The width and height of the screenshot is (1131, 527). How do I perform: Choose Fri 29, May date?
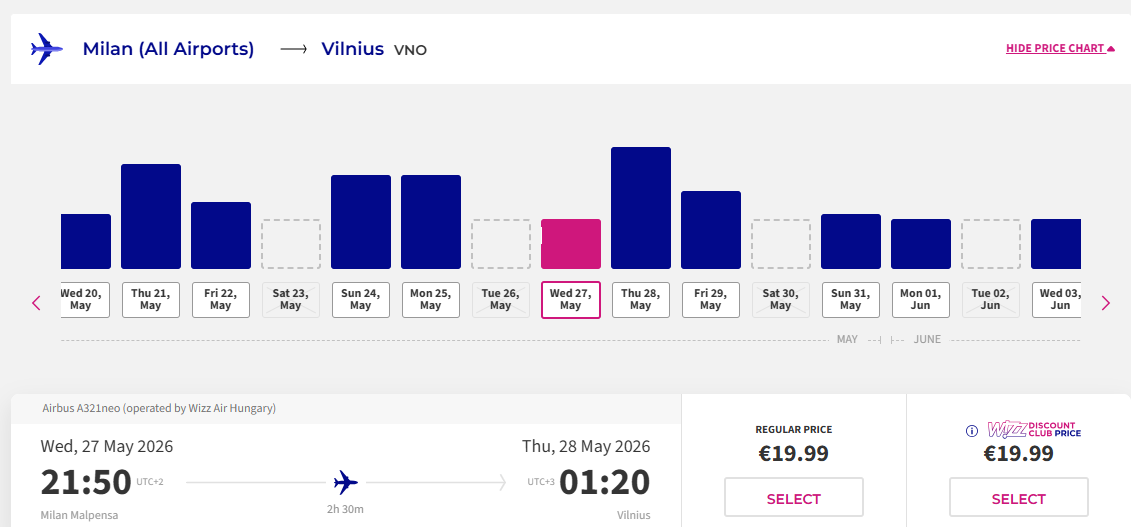(711, 300)
